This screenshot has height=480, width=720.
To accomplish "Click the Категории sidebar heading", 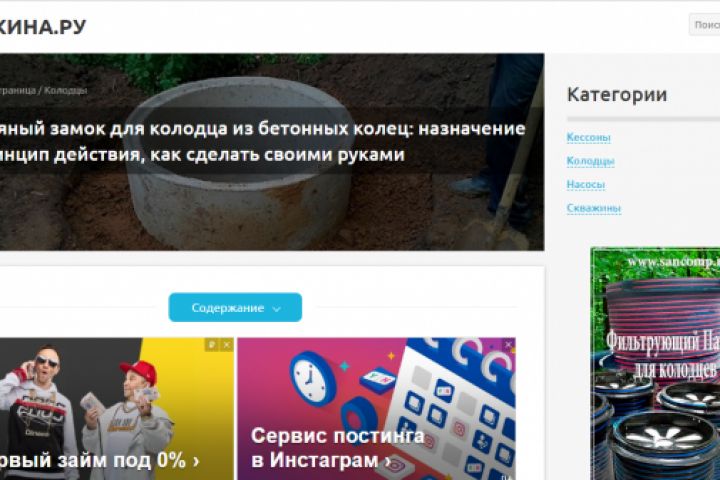I will click(x=617, y=95).
